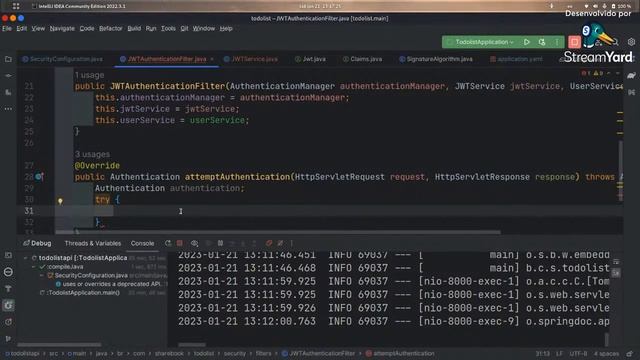Viewport: 640px width, 360px height.
Task: Go to previous highlighted problem arrow
Action: 609,73
